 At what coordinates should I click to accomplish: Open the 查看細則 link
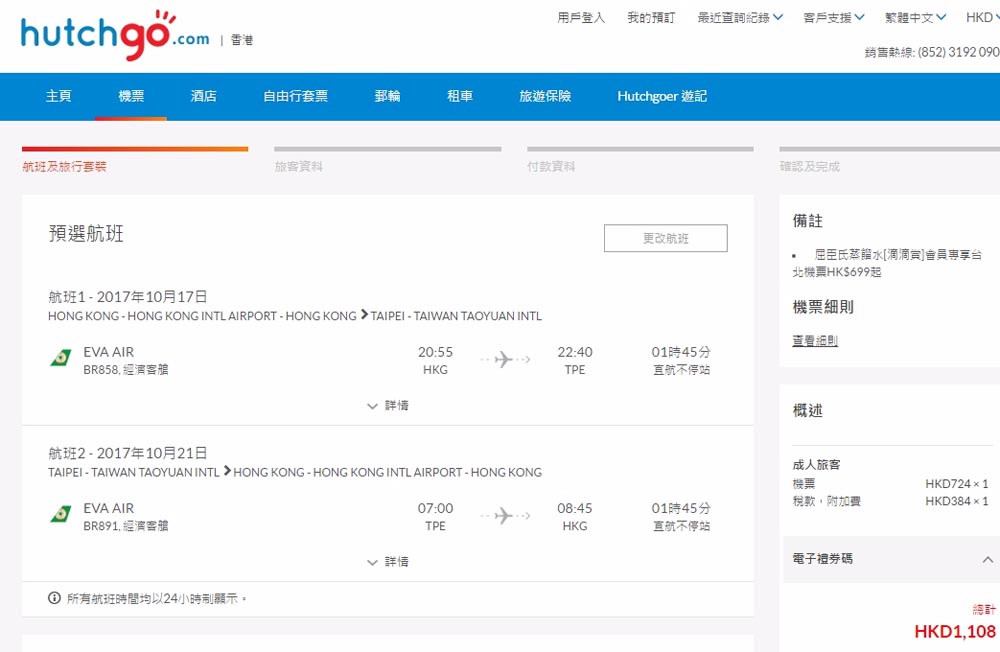[x=815, y=341]
